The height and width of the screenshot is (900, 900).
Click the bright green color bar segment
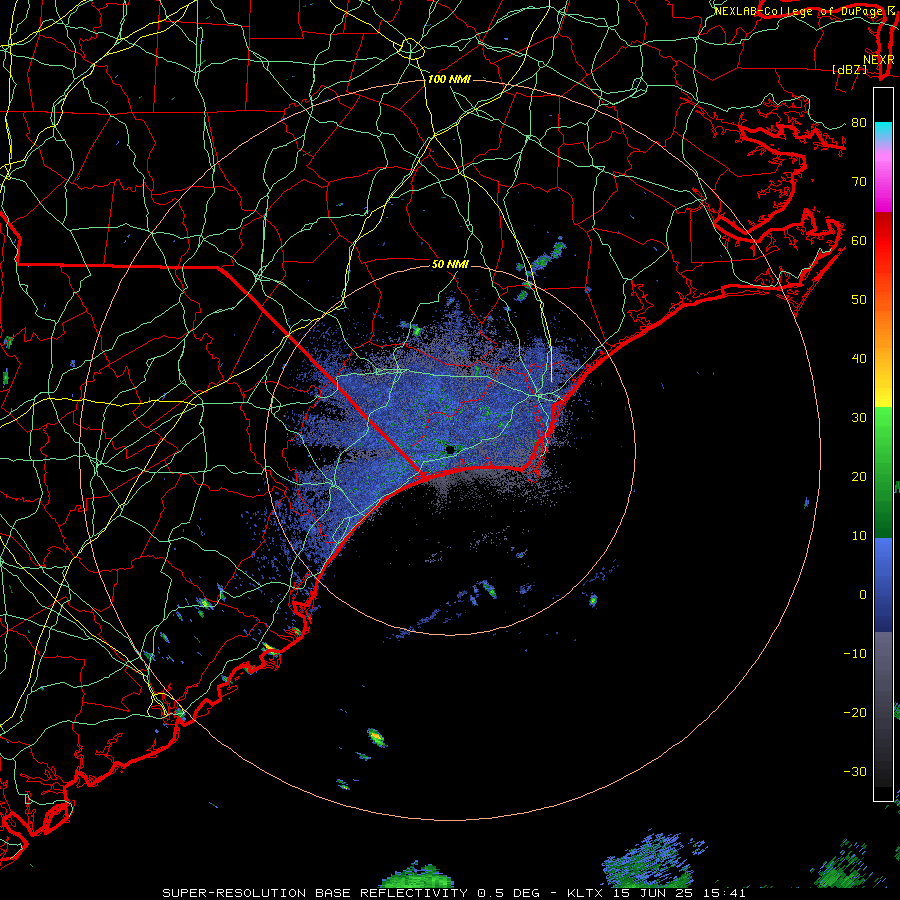point(883,428)
